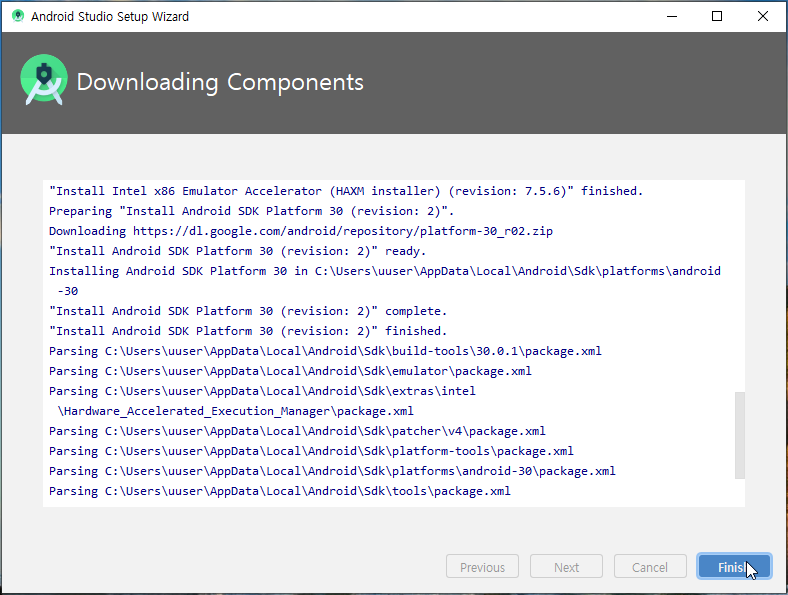Click the small Android Studio title bar icon
This screenshot has width=788, height=595.
18,16
